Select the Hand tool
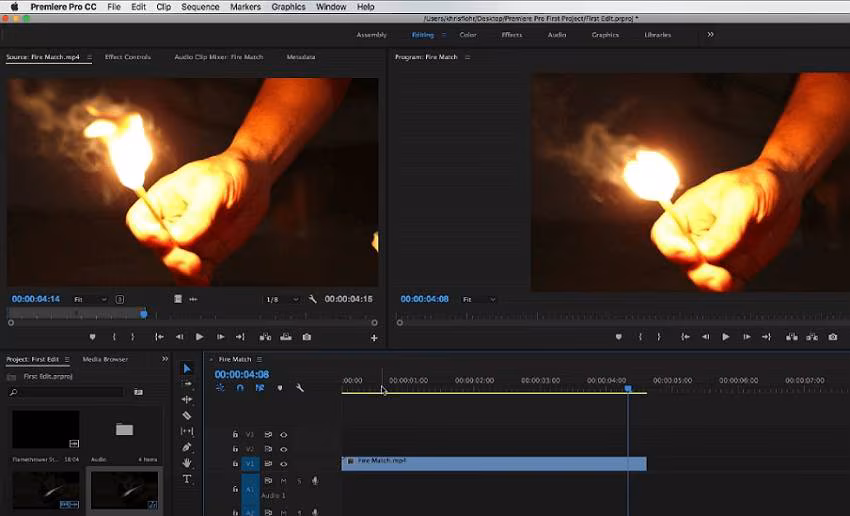850x516 pixels. coord(187,463)
